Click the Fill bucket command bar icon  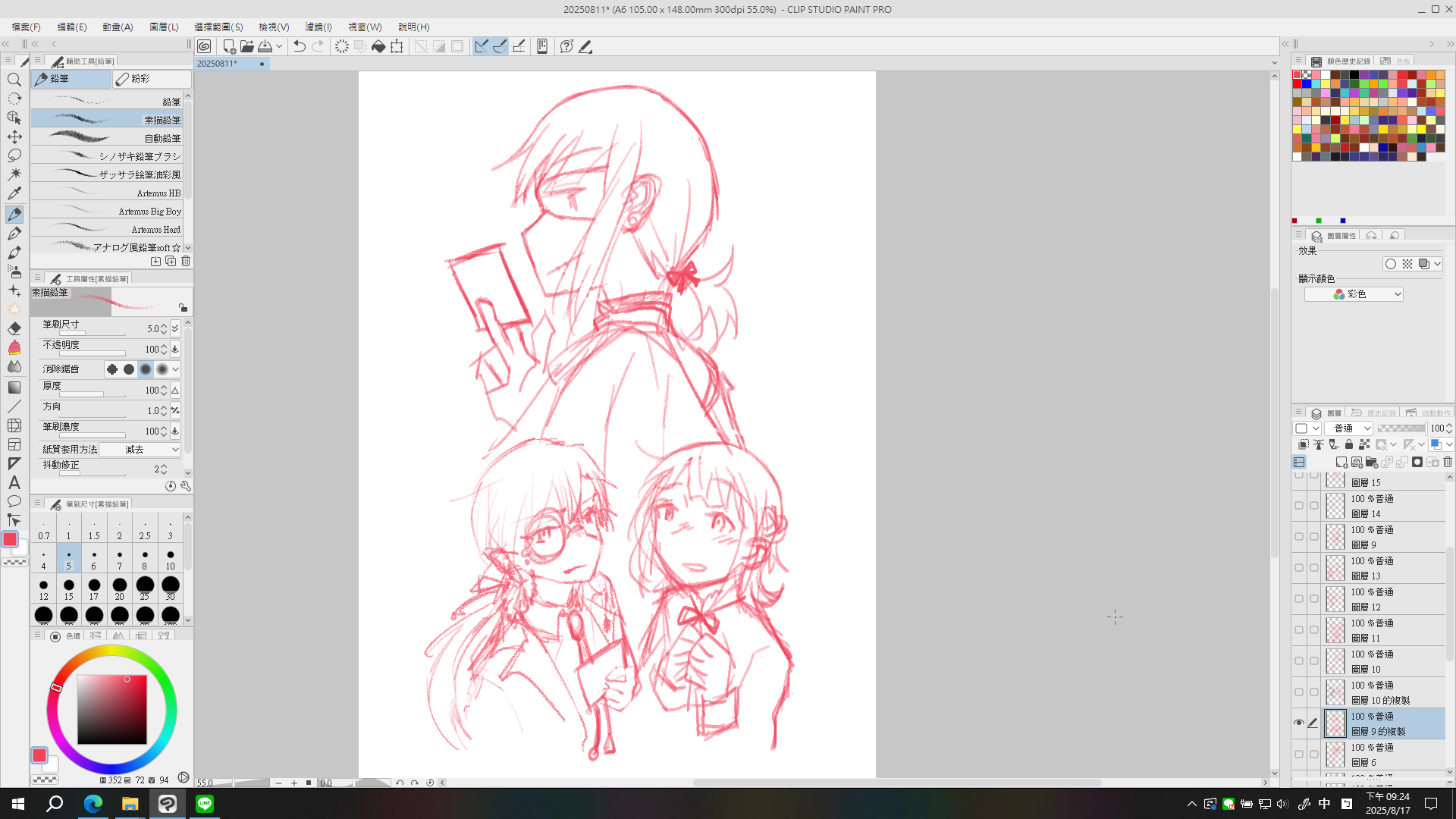(x=378, y=46)
